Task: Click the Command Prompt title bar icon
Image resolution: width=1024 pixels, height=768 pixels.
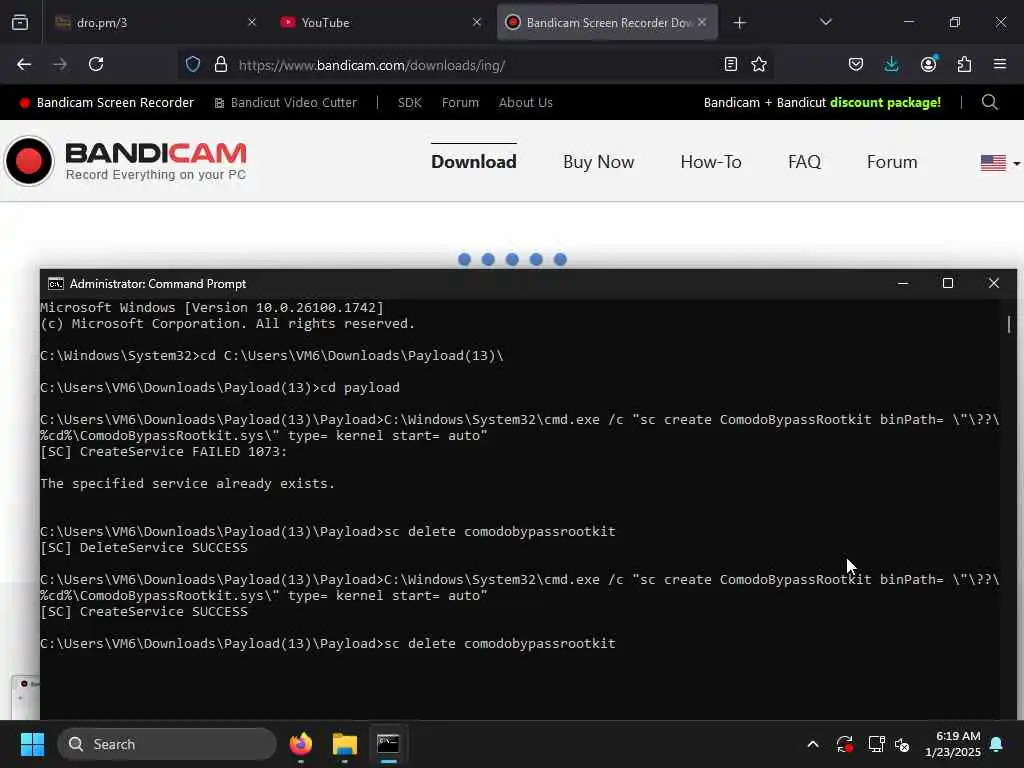Action: tap(56, 283)
